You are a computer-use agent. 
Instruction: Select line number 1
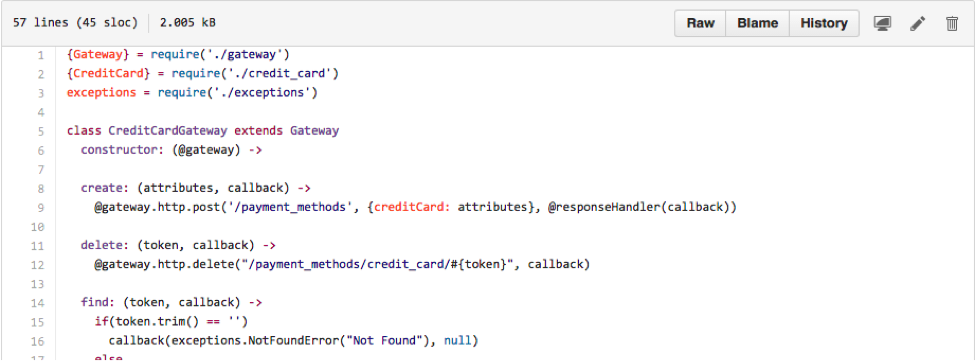pos(41,55)
